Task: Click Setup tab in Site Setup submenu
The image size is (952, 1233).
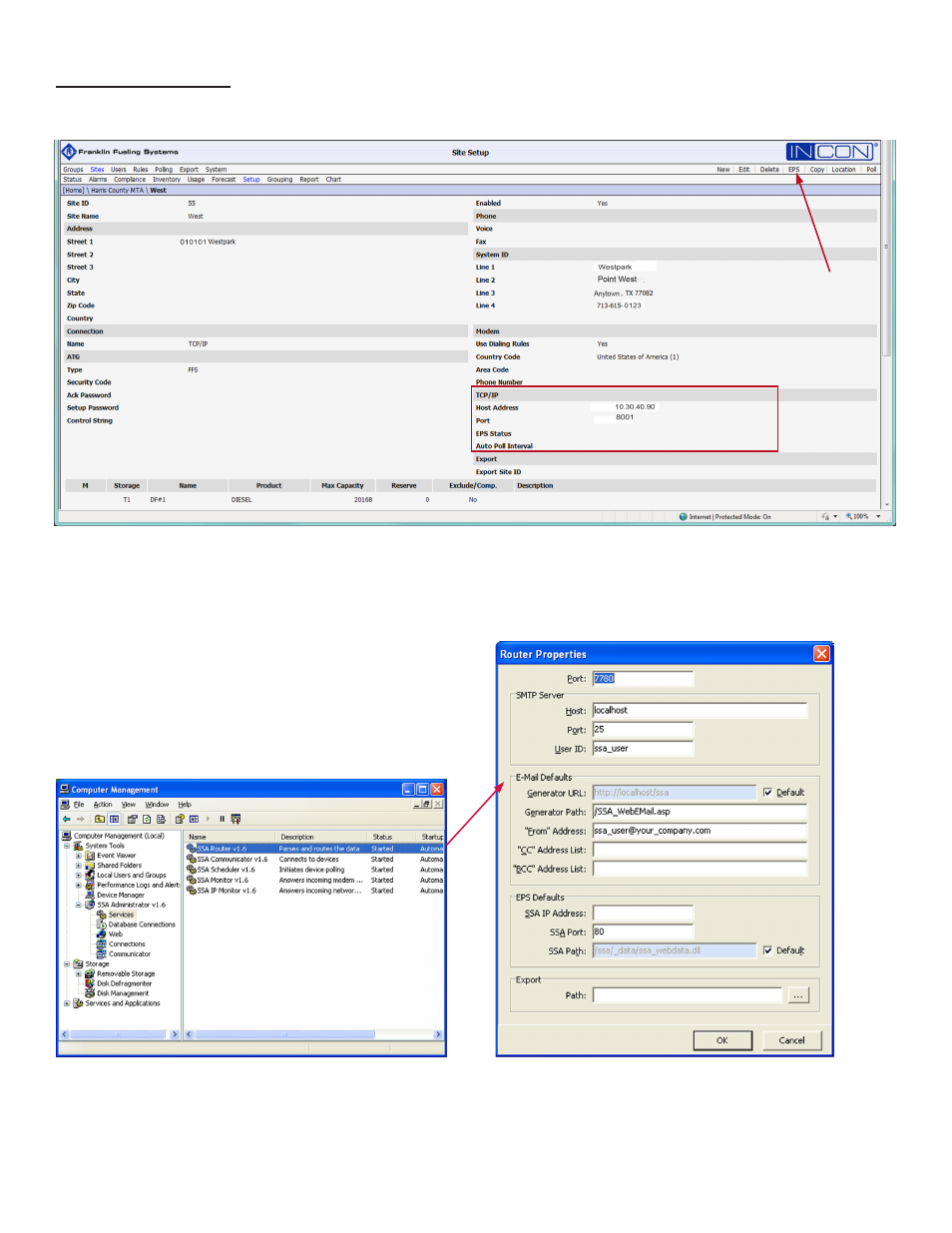Action: [x=251, y=180]
